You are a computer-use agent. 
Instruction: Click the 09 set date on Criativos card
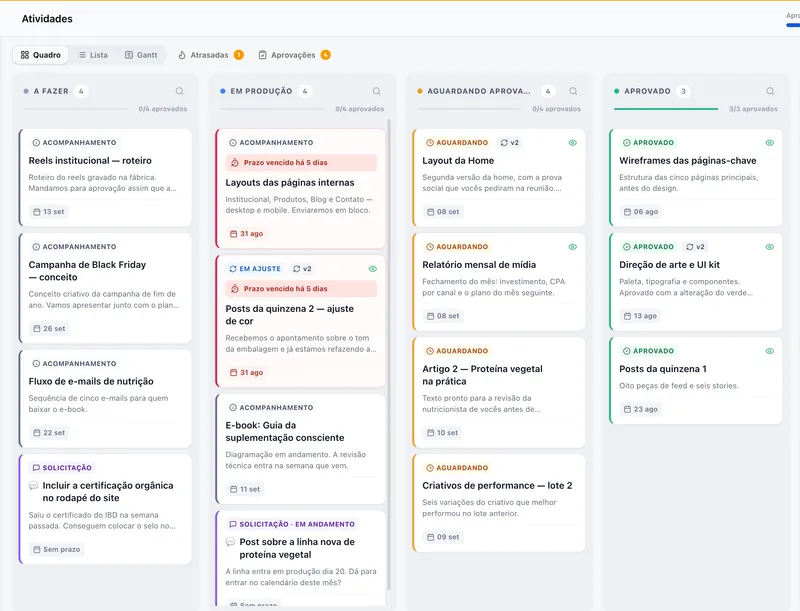443,537
